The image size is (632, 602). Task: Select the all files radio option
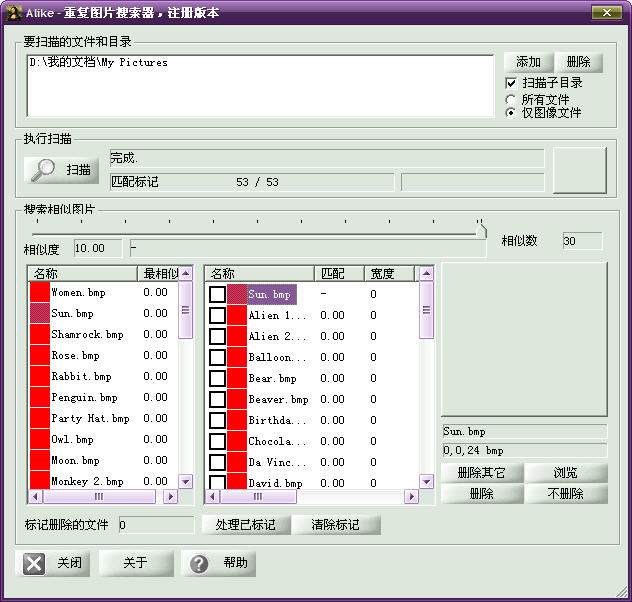tap(512, 99)
